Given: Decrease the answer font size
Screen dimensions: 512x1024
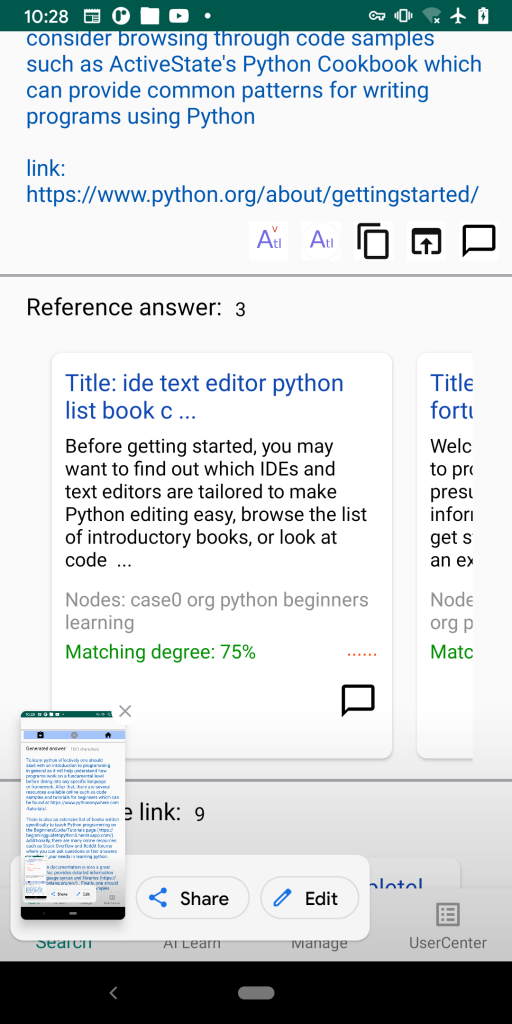Looking at the screenshot, I should (321, 241).
